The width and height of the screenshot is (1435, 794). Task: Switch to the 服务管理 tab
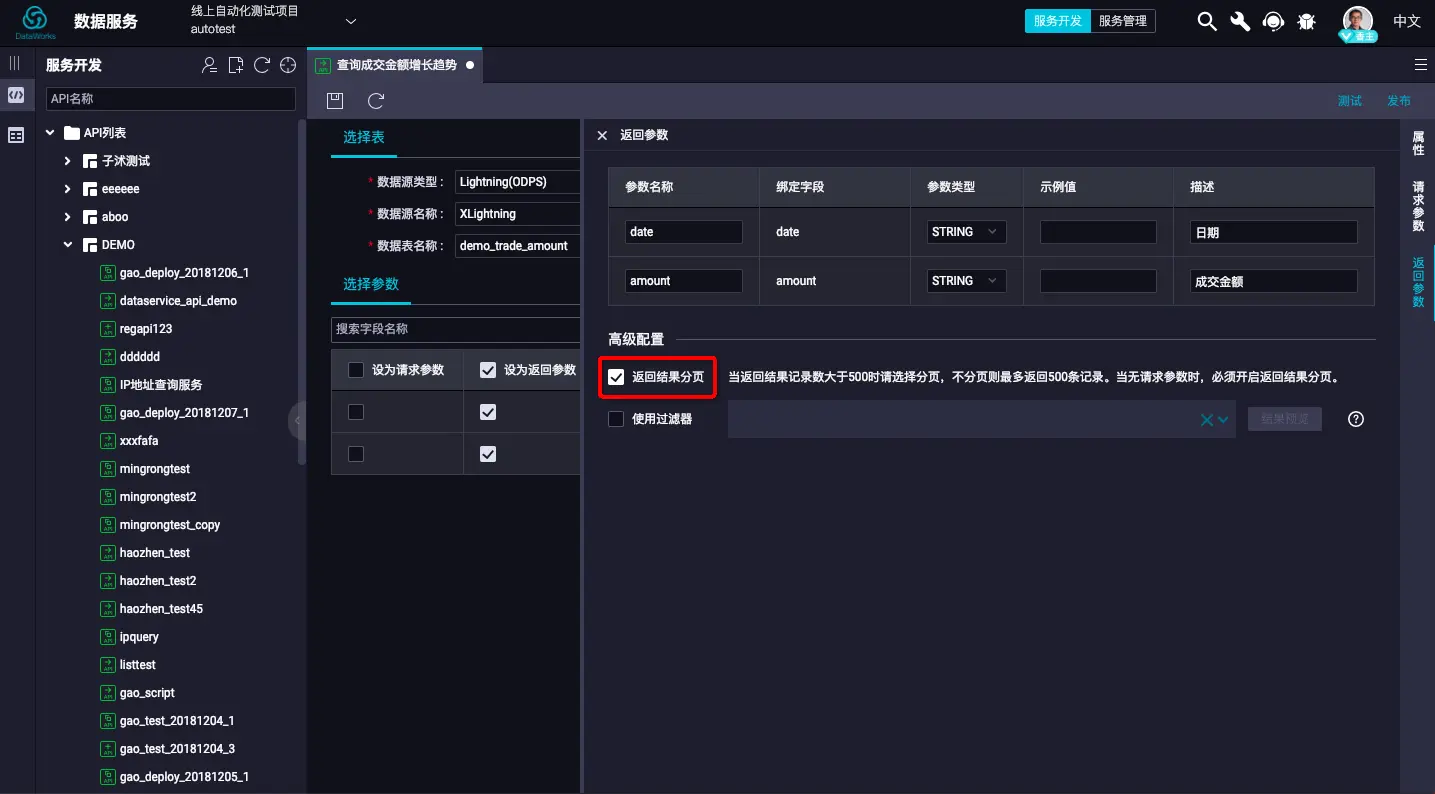1123,21
